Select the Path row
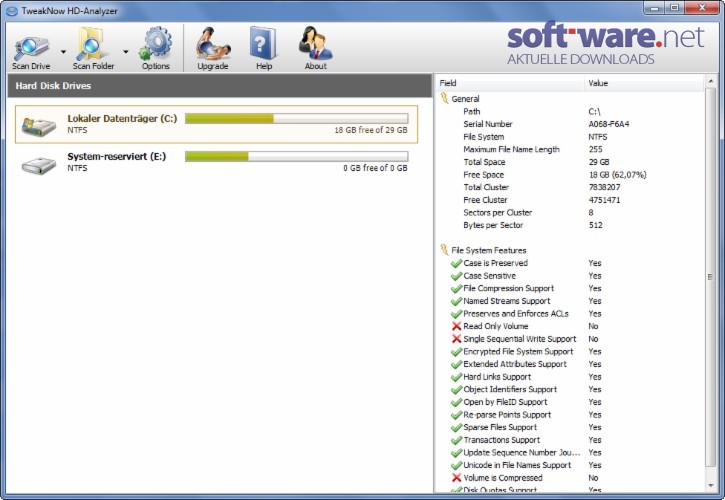This screenshot has height=500, width=725. 570,111
